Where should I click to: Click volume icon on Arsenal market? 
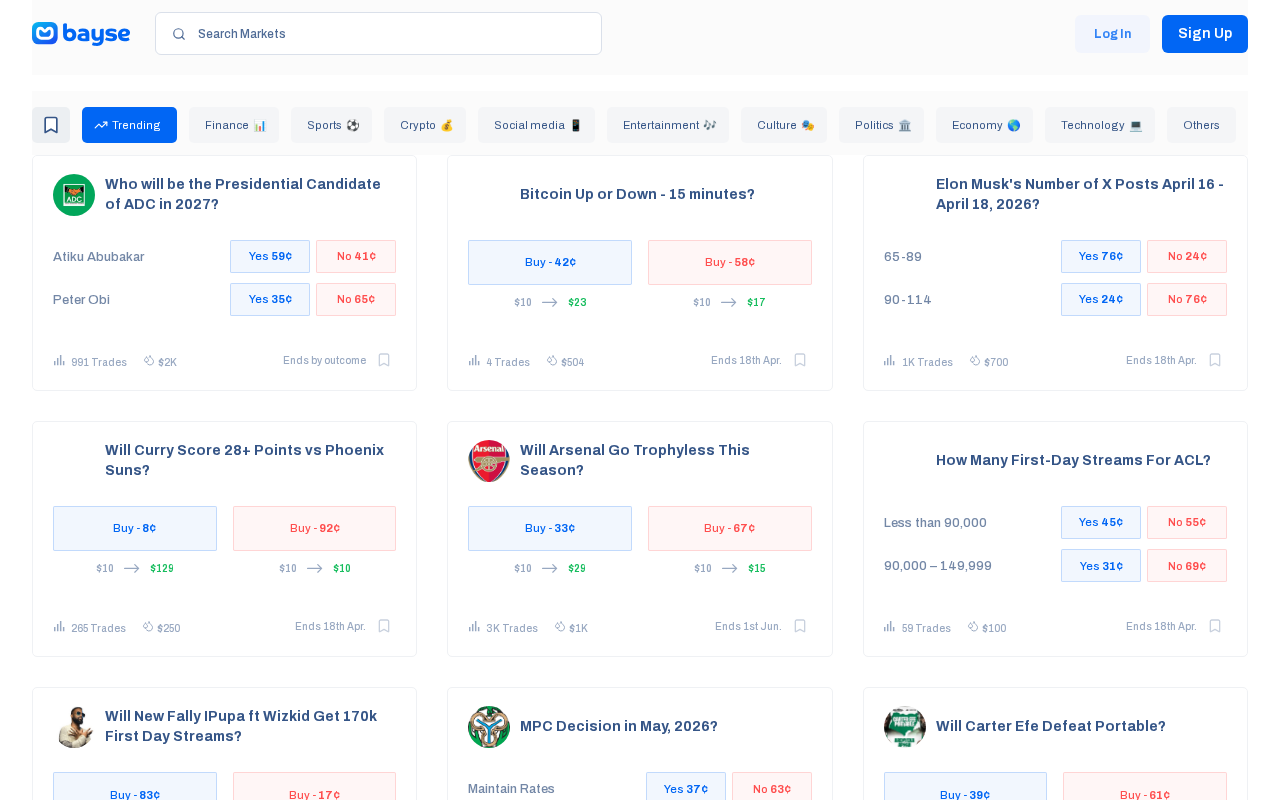click(x=560, y=626)
